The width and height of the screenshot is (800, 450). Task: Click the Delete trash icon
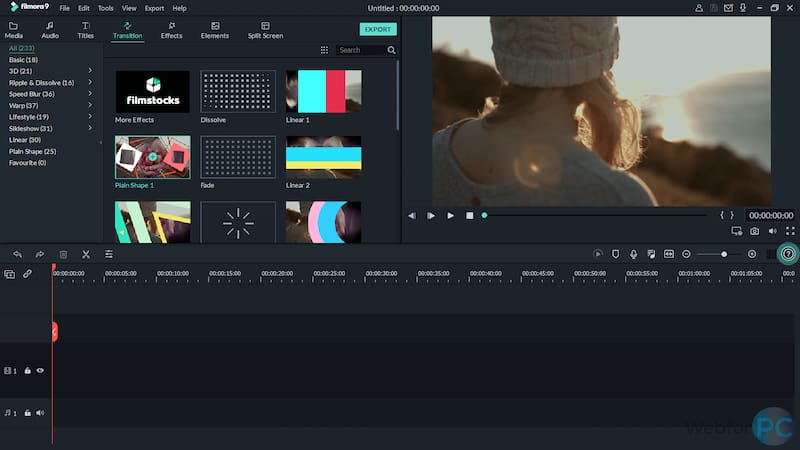[63, 254]
